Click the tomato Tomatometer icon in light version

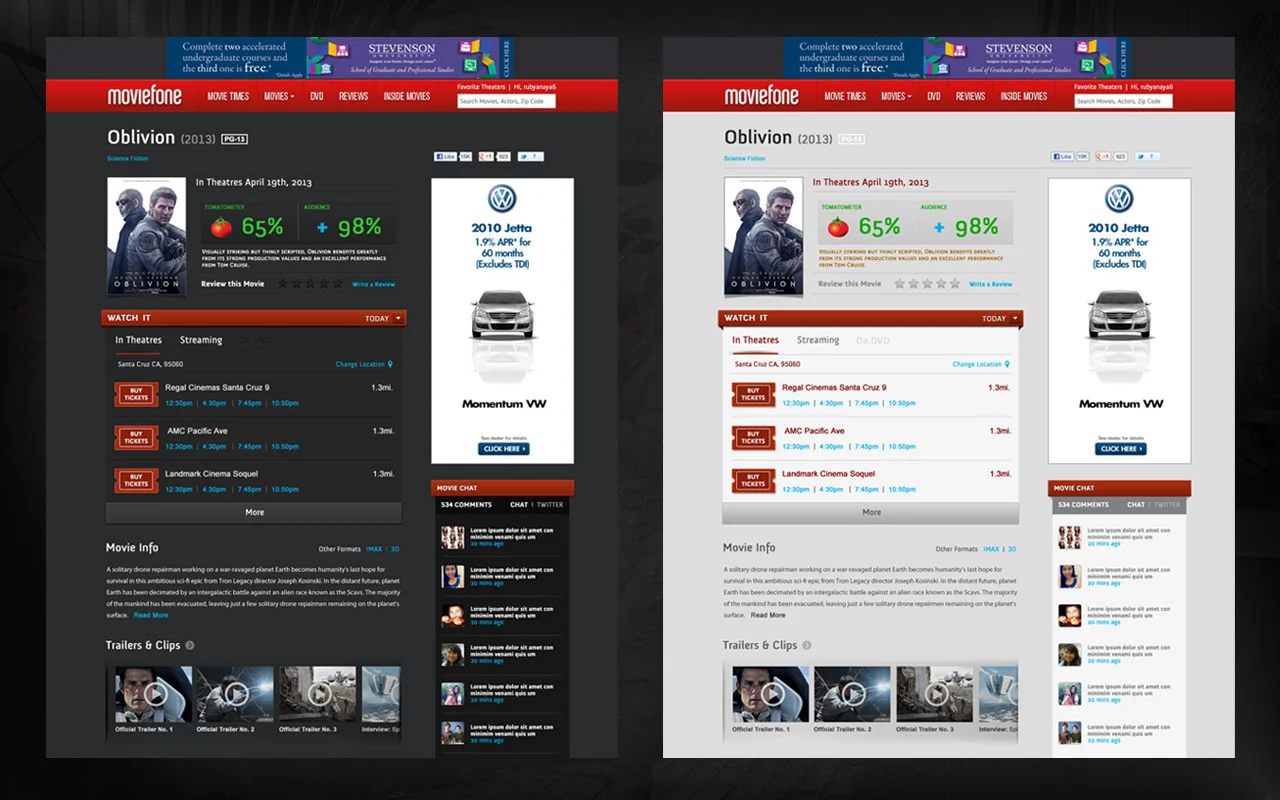point(838,227)
